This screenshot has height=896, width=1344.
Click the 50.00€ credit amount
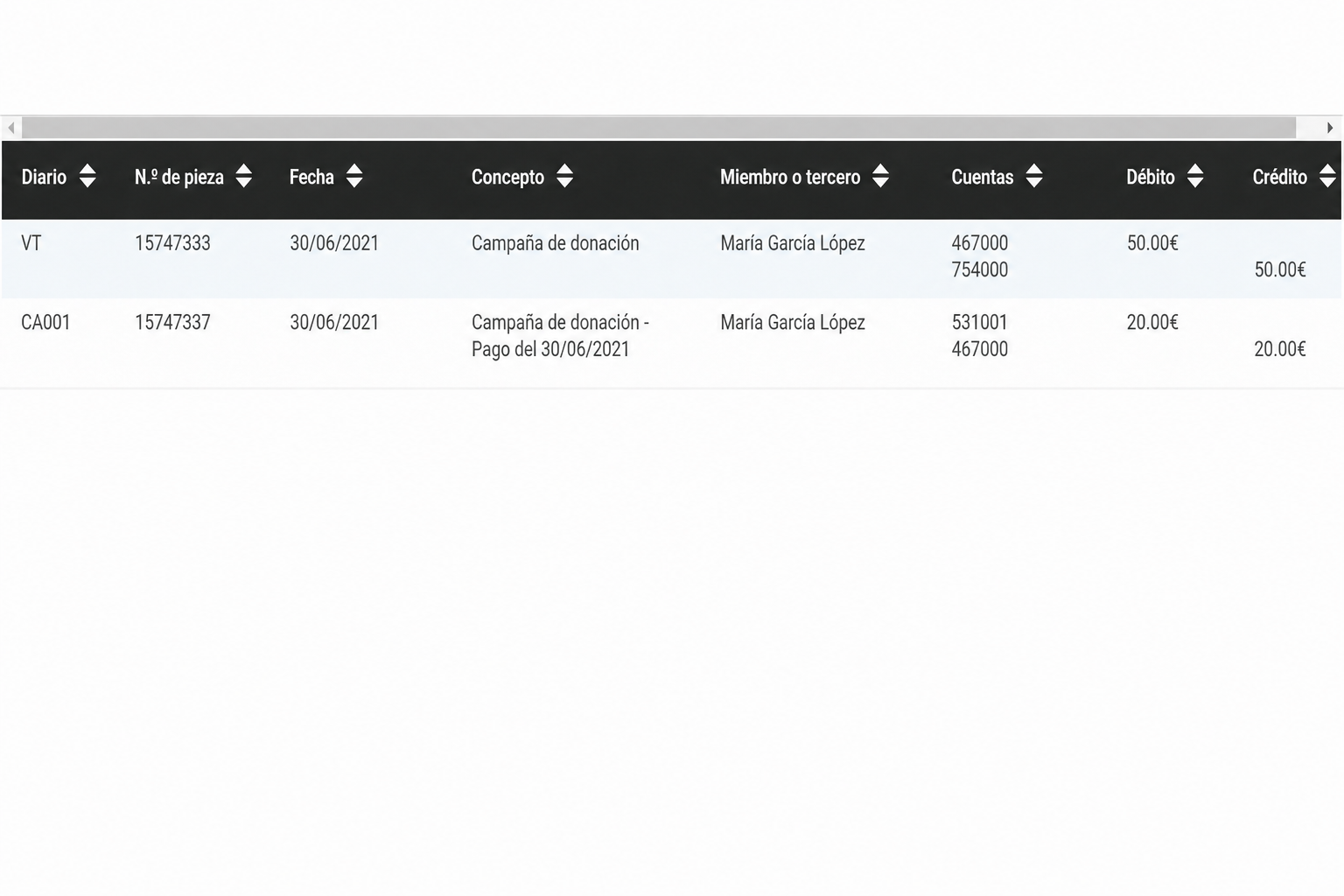coord(1280,269)
